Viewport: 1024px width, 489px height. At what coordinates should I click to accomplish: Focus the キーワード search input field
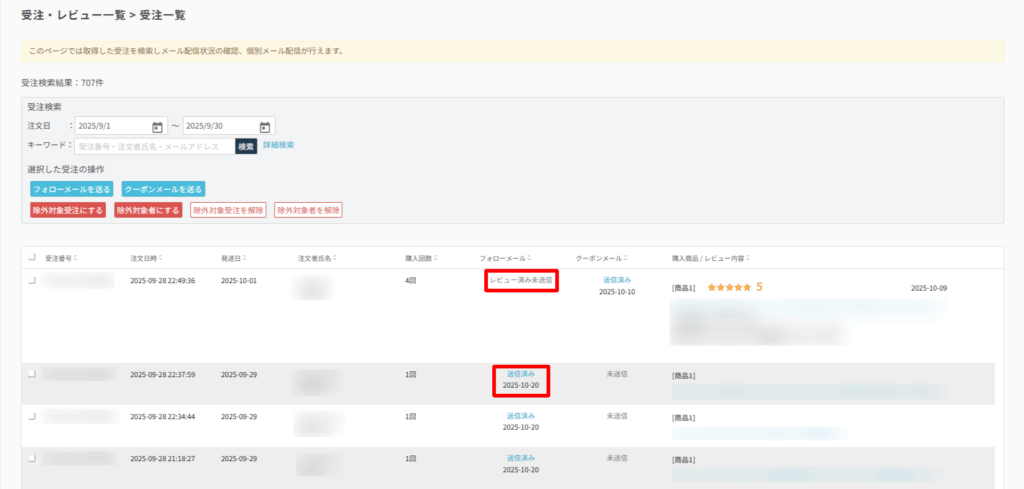pyautogui.click(x=155, y=146)
